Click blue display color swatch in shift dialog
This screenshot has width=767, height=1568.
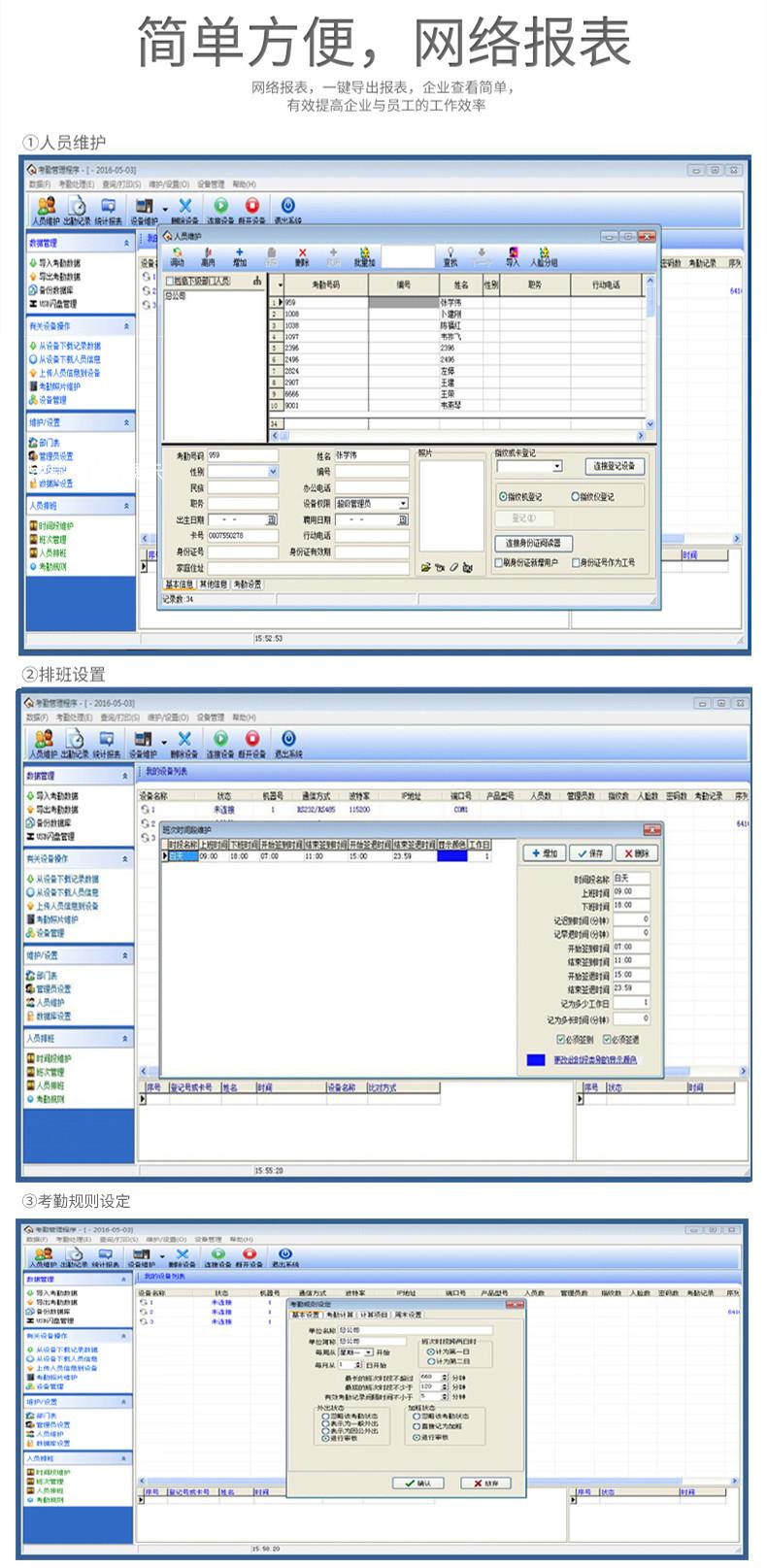click(x=535, y=1060)
